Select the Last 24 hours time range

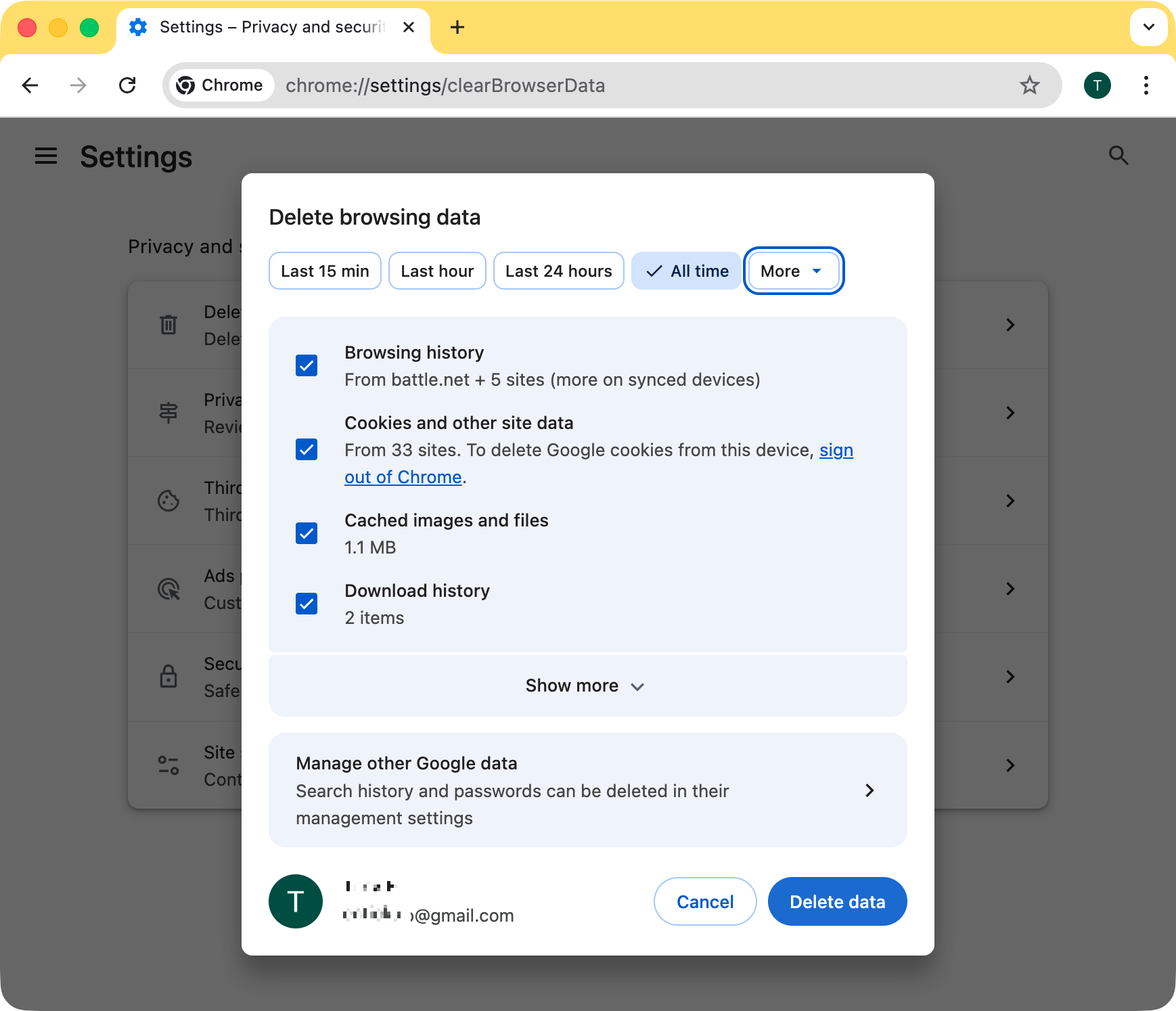(x=559, y=271)
